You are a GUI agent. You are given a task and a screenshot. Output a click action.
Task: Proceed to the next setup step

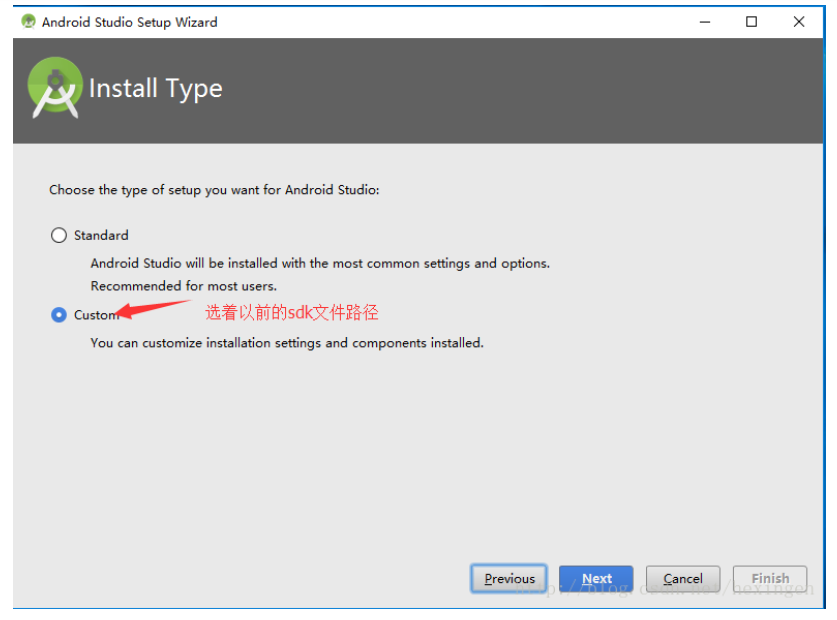[596, 578]
